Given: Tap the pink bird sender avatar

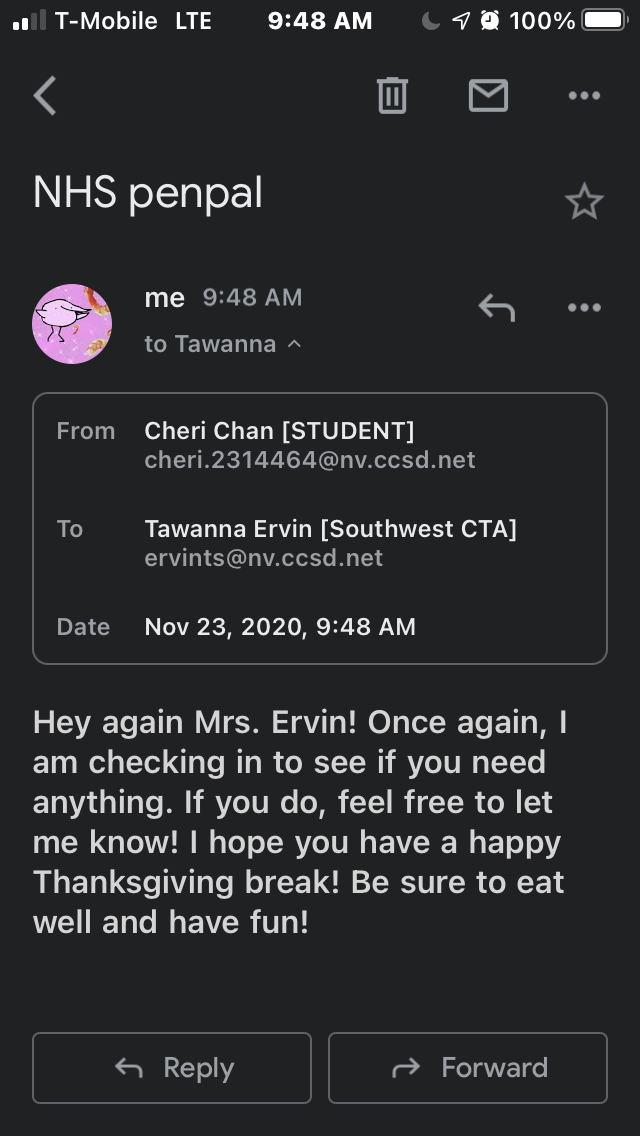Looking at the screenshot, I should click(x=72, y=323).
